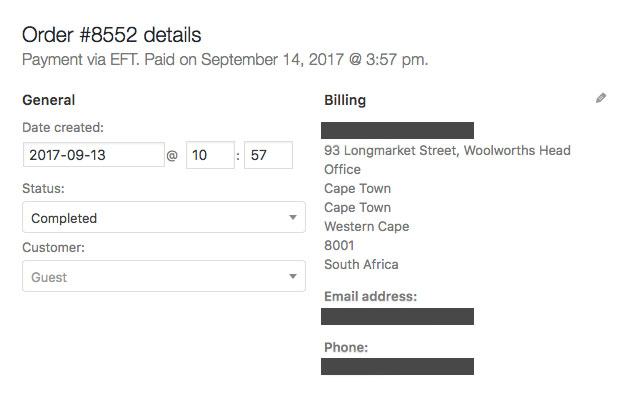Click the redacted phone number value
The height and width of the screenshot is (401, 624).
pyautogui.click(x=397, y=366)
